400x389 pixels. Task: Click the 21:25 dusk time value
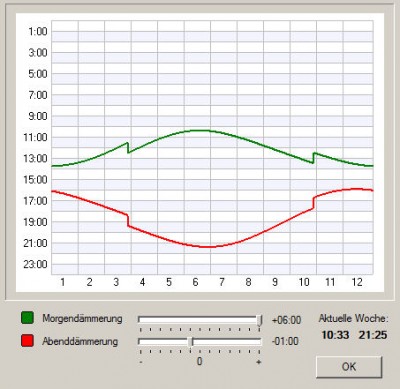(x=373, y=335)
